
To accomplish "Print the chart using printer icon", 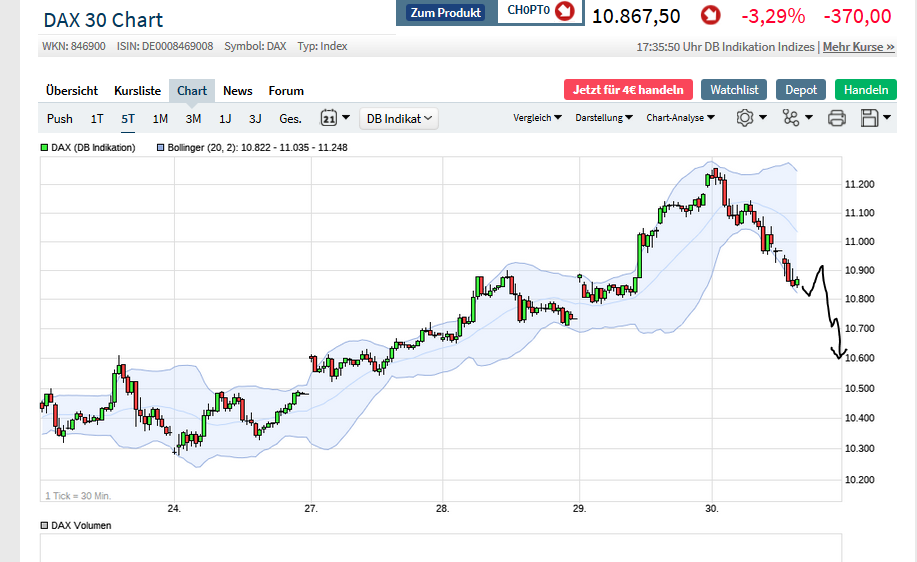I will click(x=837, y=118).
